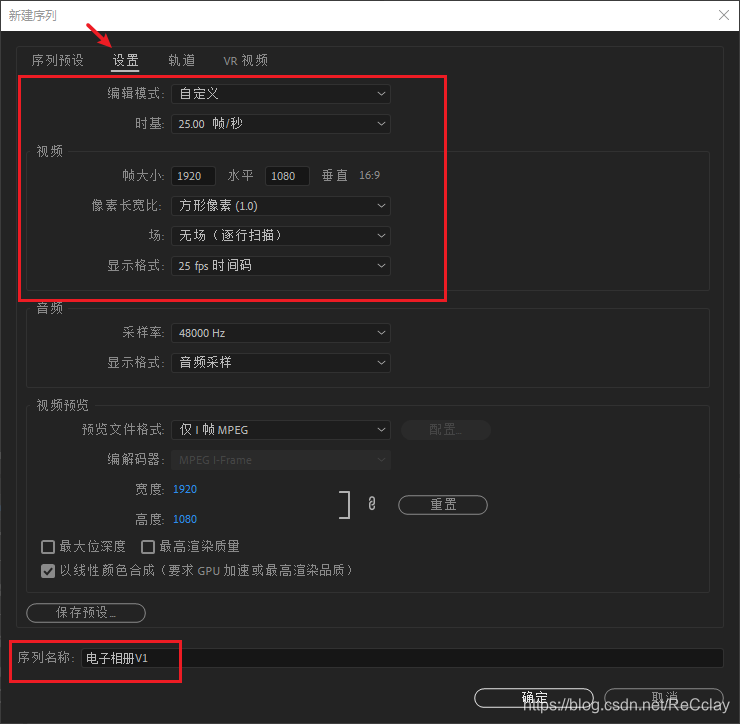Viewport: 740px width, 724px height.
Task: Open 像素长宽比 dropdown
Action: coord(281,206)
